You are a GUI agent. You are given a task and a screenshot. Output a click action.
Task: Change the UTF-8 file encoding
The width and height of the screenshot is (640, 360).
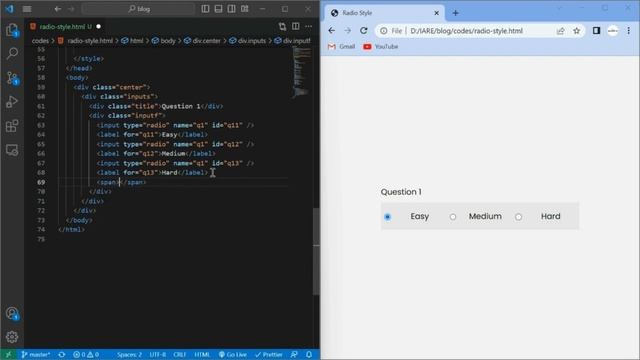(158, 354)
